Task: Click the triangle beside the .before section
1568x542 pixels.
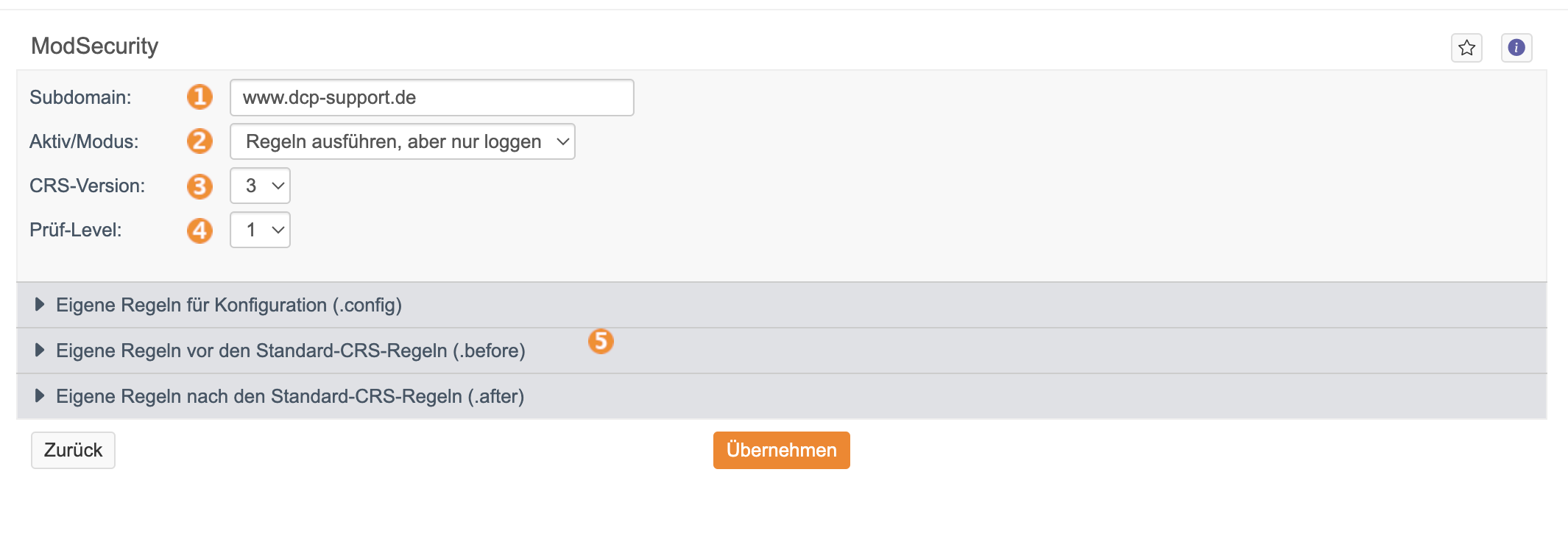Action: point(40,350)
